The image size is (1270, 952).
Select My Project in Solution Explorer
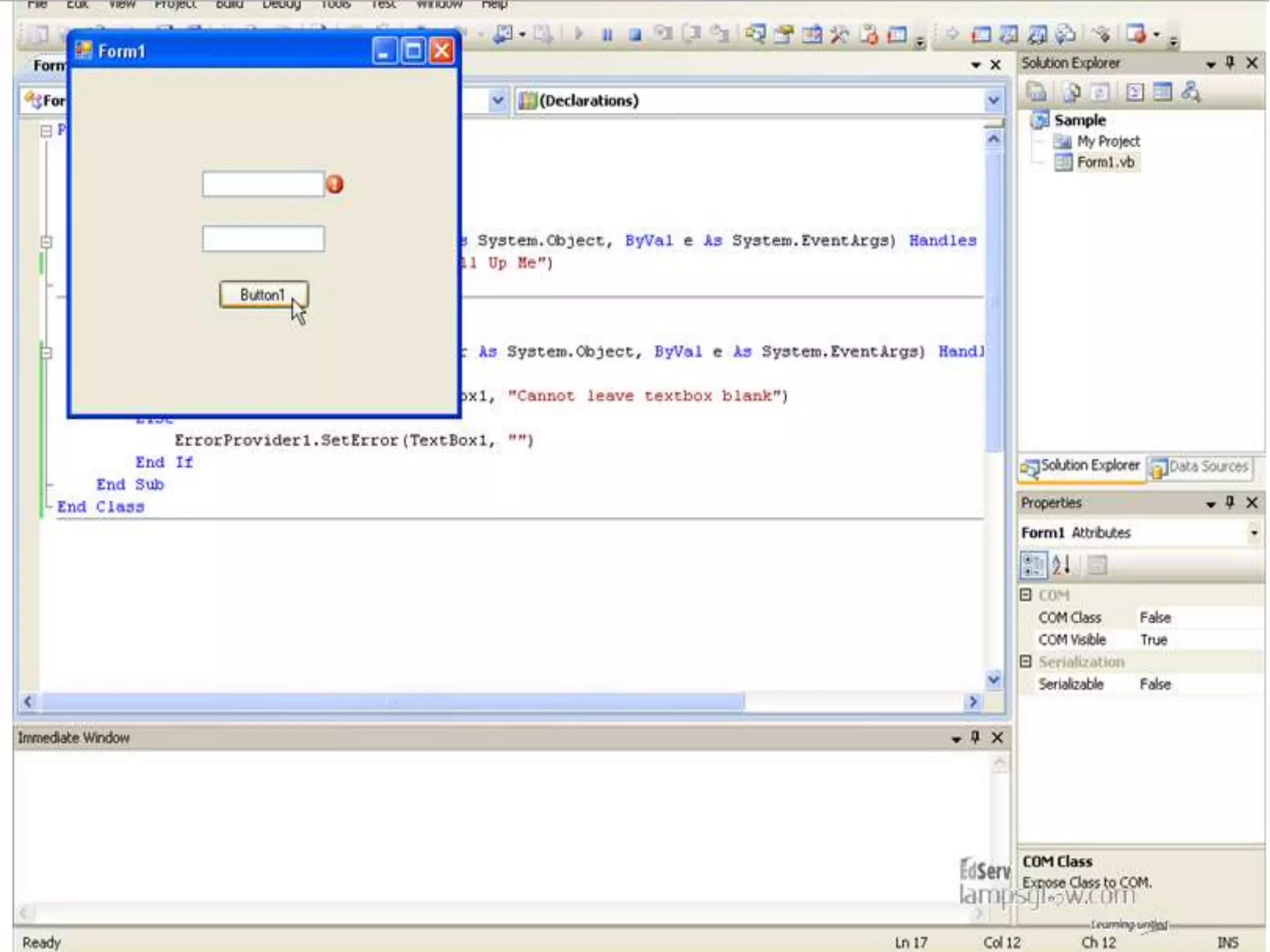pyautogui.click(x=1108, y=141)
